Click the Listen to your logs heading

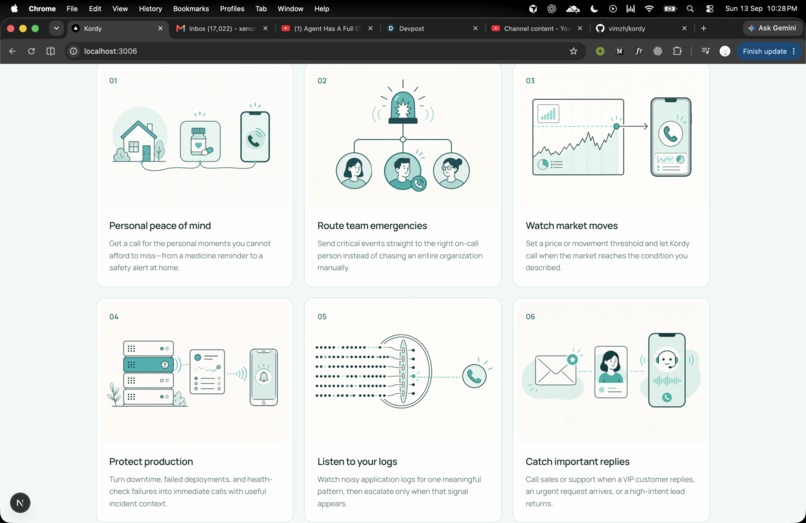[x=357, y=462]
